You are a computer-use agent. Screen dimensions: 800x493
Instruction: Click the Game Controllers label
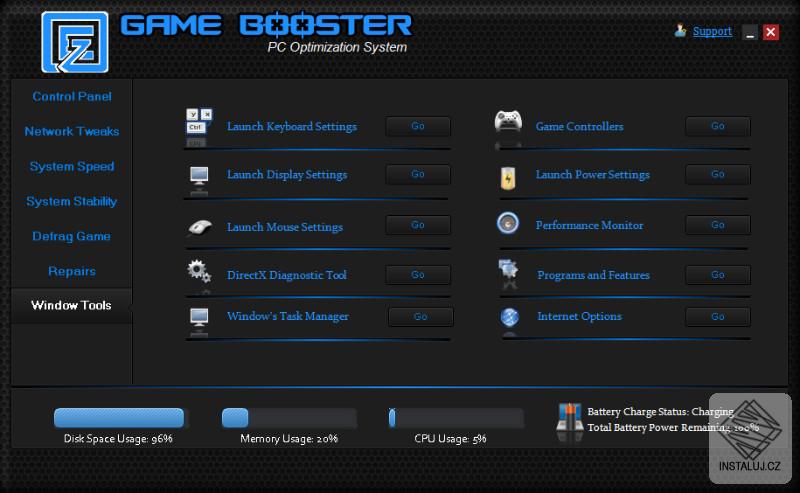coord(580,126)
